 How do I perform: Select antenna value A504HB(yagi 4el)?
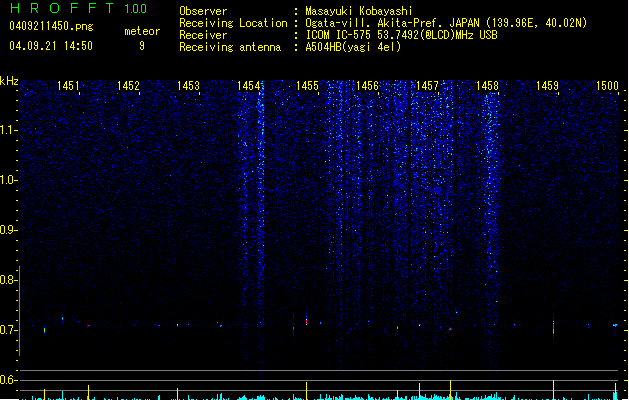click(353, 47)
